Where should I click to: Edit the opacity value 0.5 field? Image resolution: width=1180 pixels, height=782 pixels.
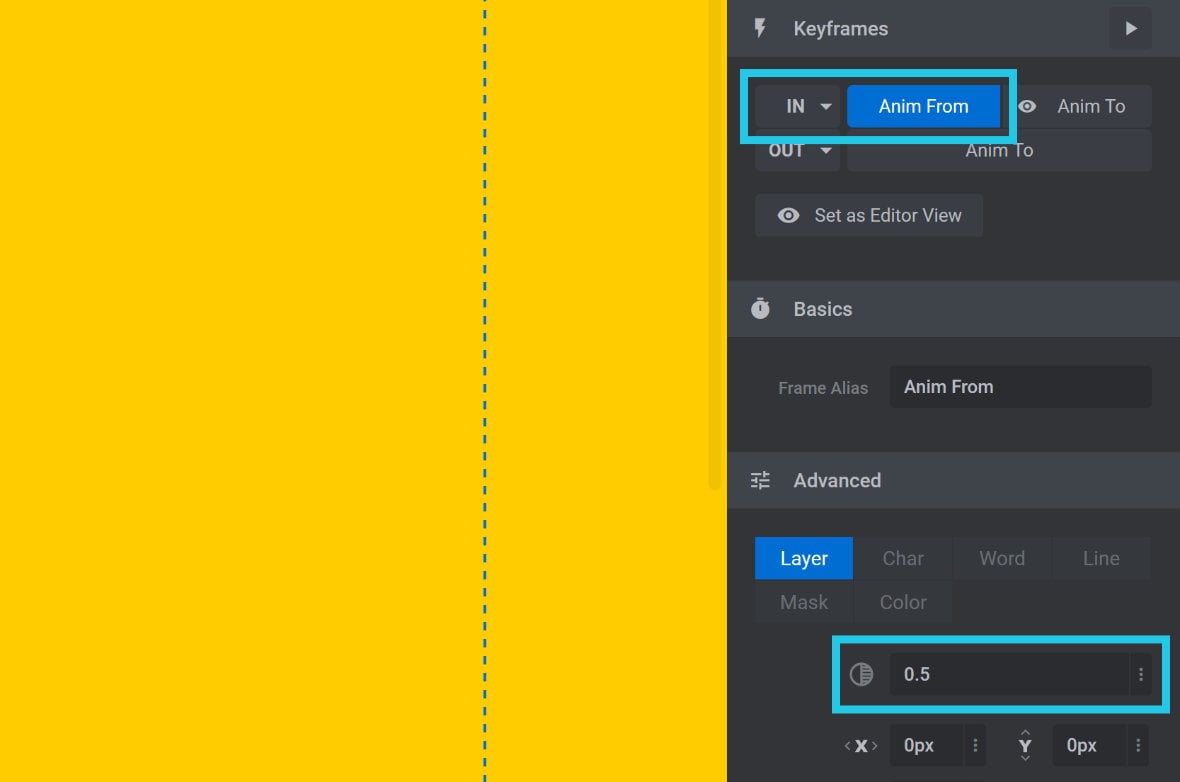pos(1009,674)
